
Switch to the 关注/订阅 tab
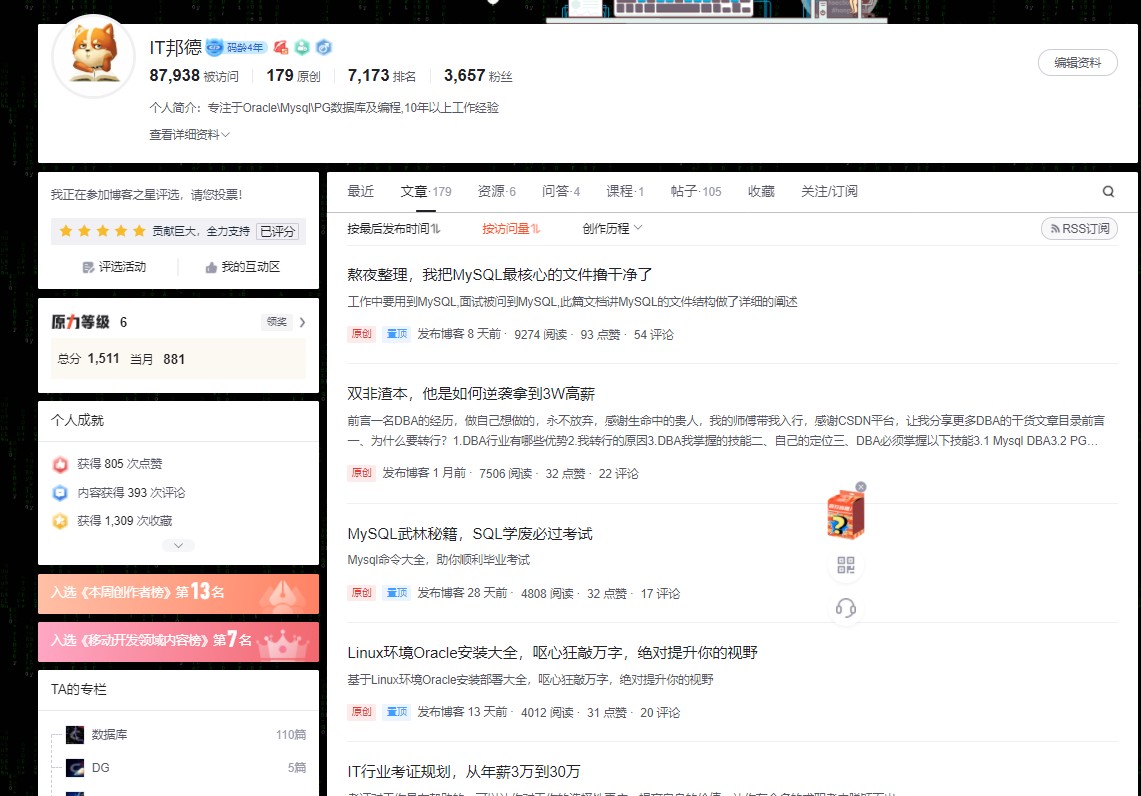(x=829, y=191)
